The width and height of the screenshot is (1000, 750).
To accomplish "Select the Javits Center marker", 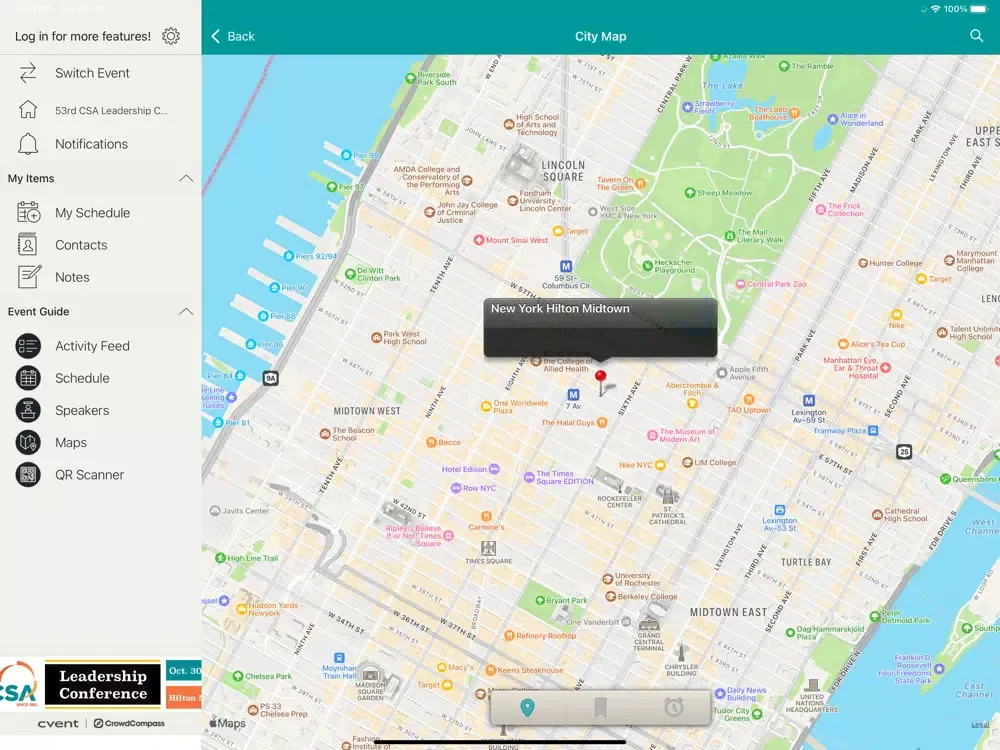I will click(x=215, y=511).
